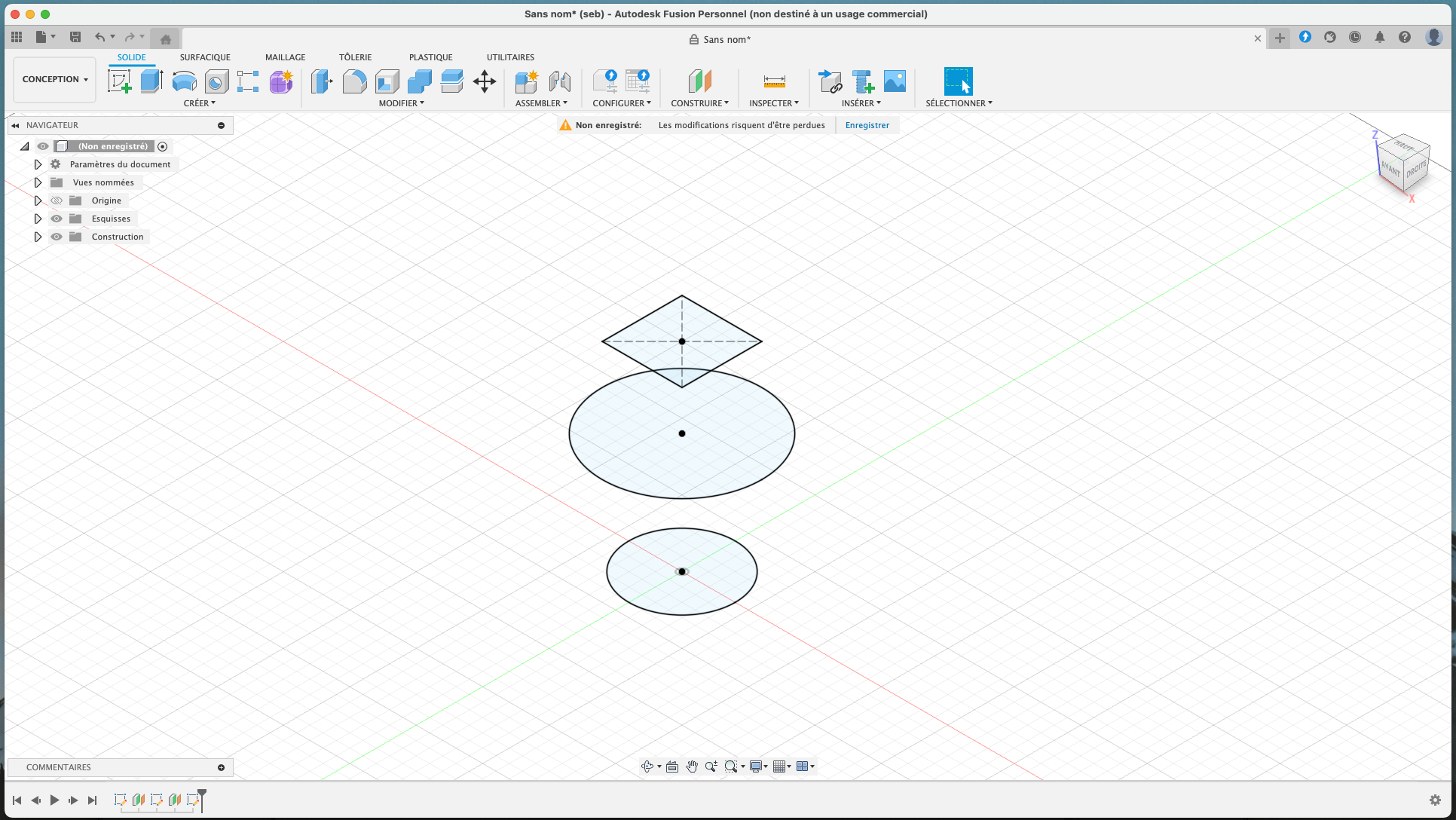Open timeline settings gear
Viewport: 1456px width, 820px height.
[x=1435, y=800]
